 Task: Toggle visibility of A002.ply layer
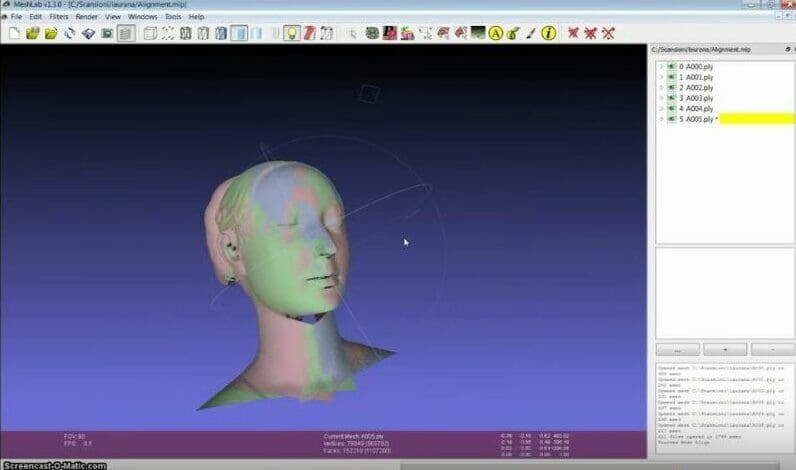click(x=670, y=87)
